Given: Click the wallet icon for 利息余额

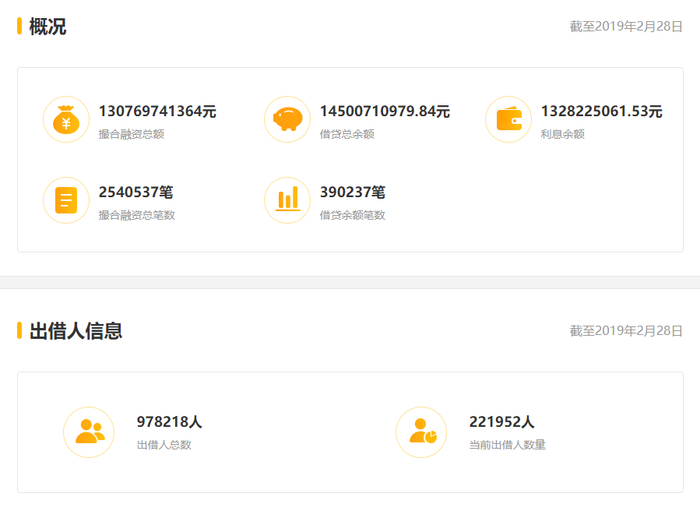Looking at the screenshot, I should (x=508, y=119).
